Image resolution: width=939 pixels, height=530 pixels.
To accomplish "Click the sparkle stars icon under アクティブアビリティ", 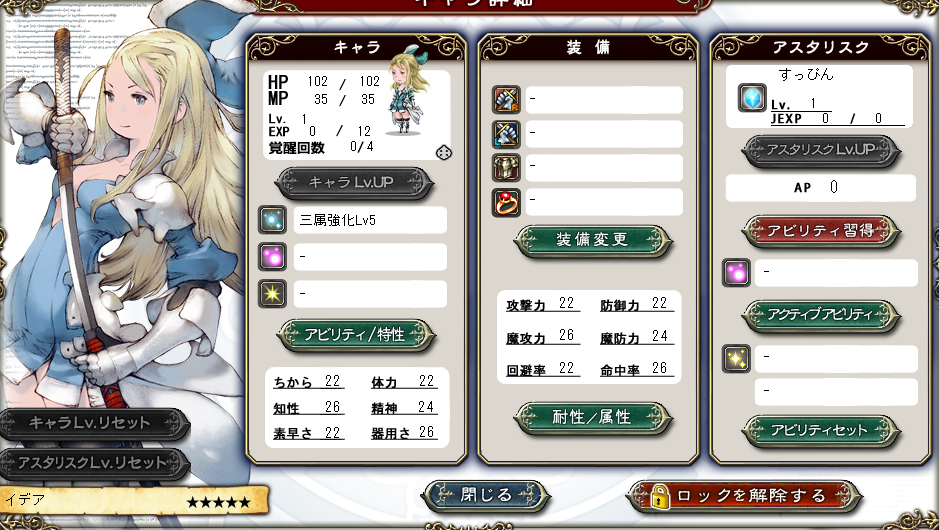I will coord(736,359).
